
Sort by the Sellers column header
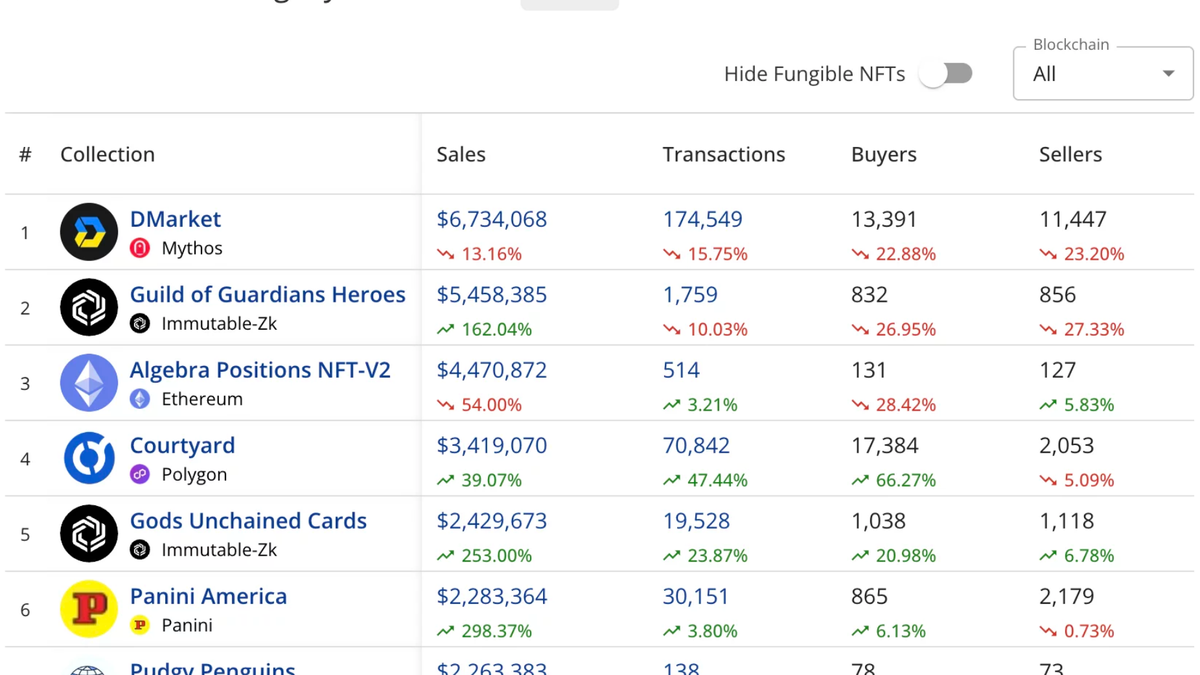click(x=1070, y=154)
